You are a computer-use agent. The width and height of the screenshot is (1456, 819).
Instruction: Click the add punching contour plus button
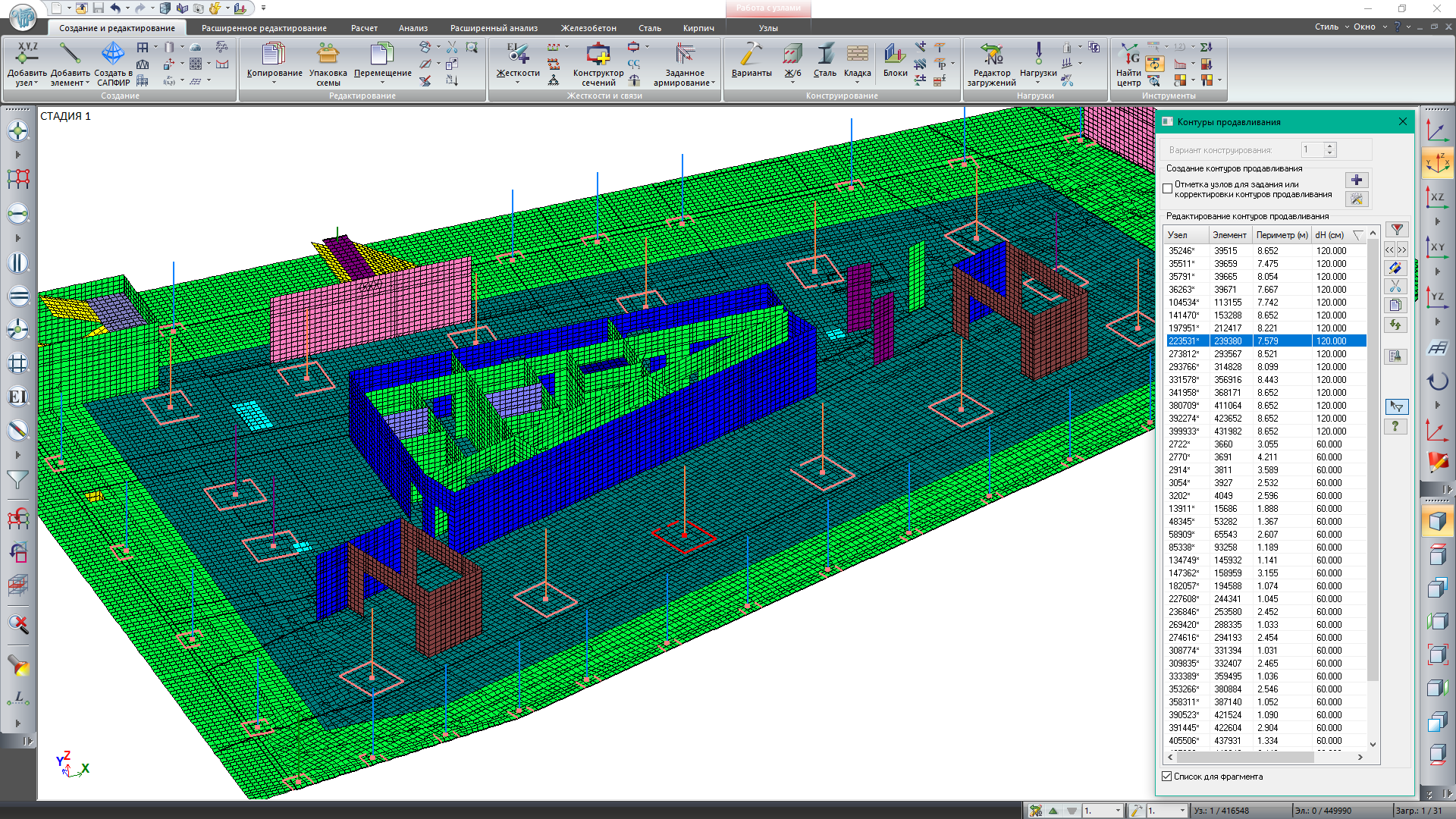[1356, 180]
